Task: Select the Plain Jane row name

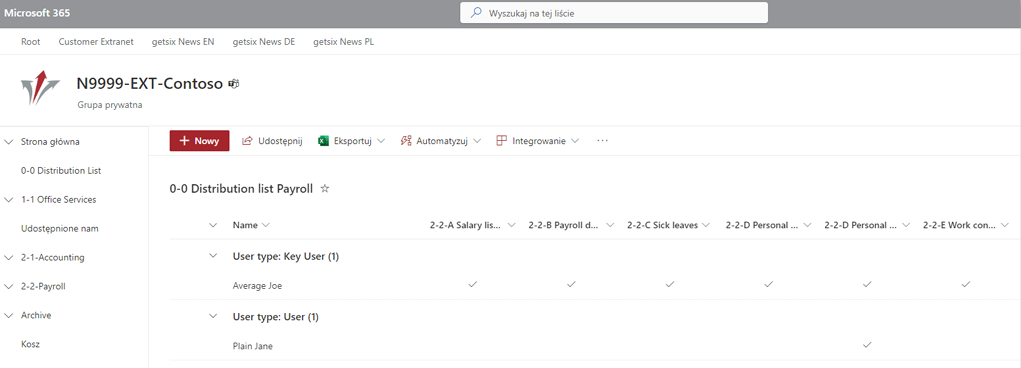Action: coord(253,346)
